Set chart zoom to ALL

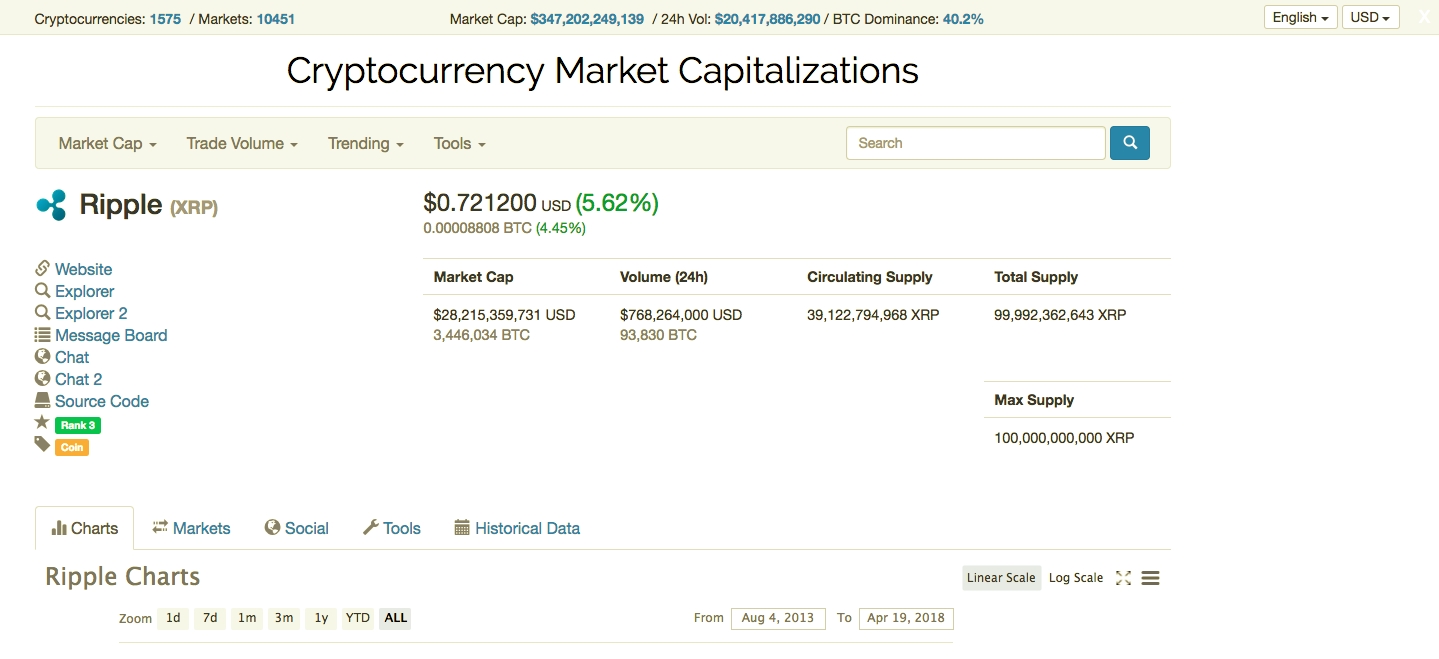pos(396,618)
